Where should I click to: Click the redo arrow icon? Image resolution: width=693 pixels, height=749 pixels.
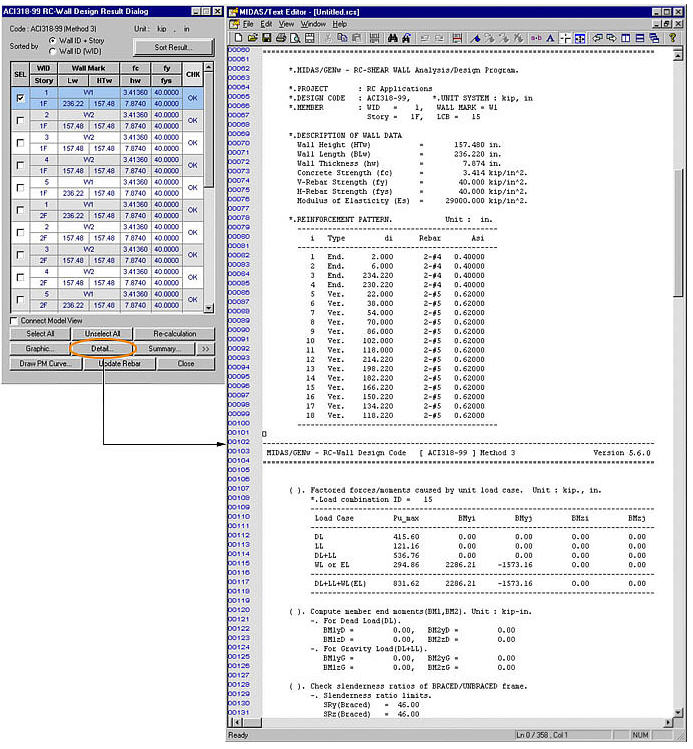(439, 38)
